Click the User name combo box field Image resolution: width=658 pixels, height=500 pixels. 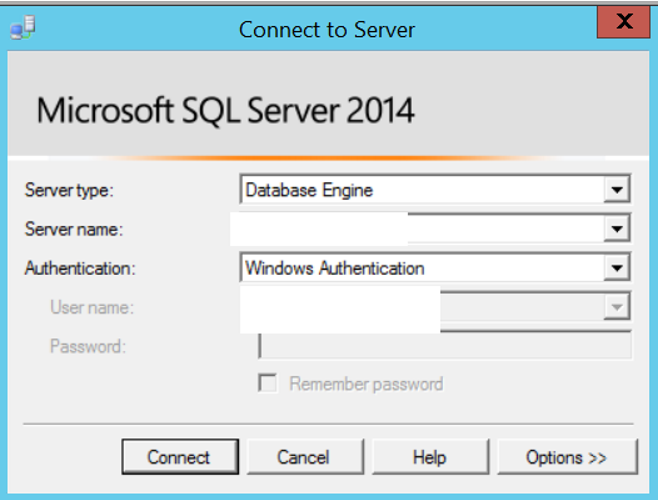pos(435,307)
